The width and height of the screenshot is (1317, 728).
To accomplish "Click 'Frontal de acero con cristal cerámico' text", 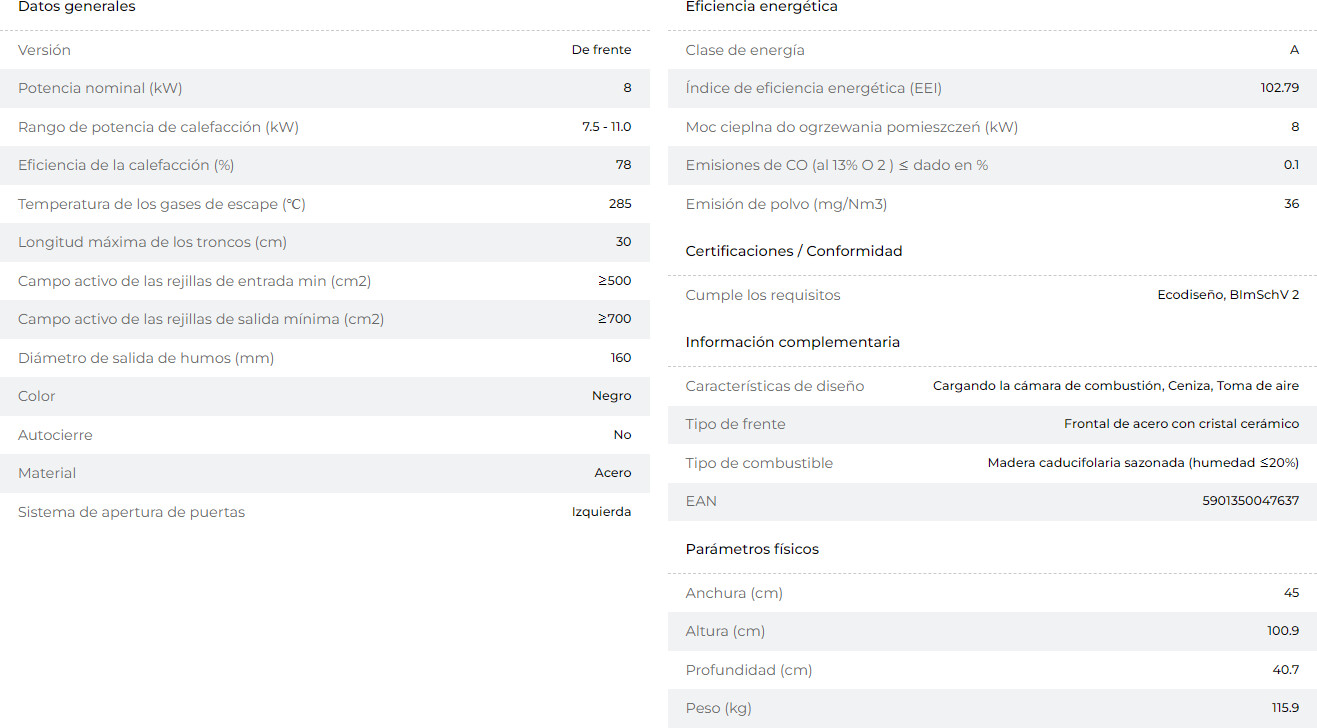I will [1181, 424].
